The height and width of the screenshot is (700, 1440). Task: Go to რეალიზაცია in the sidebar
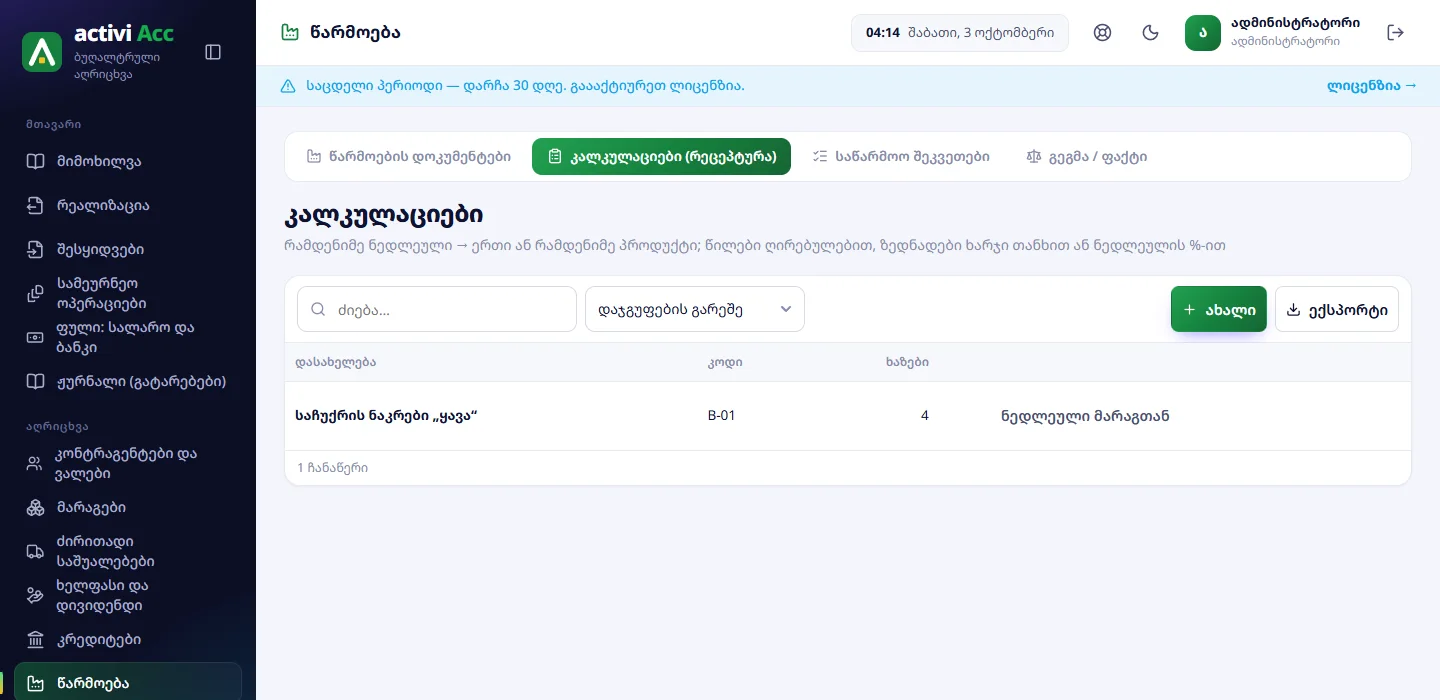[x=128, y=206]
